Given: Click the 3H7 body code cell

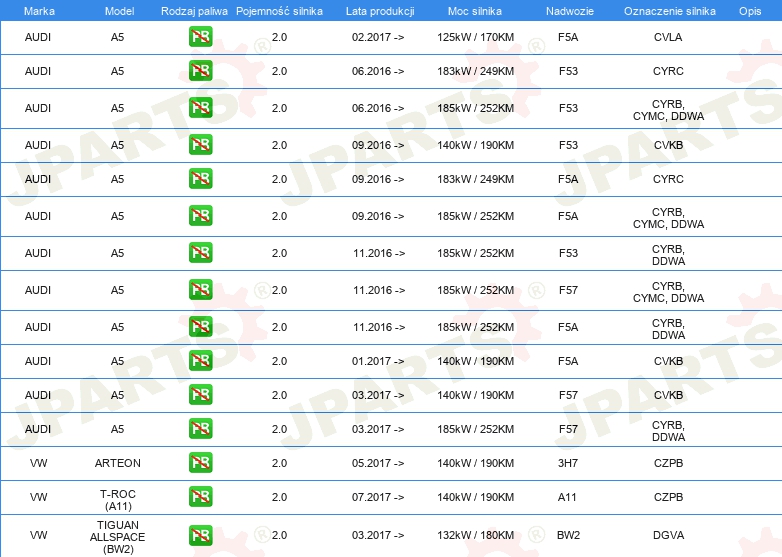Looking at the screenshot, I should (568, 463).
